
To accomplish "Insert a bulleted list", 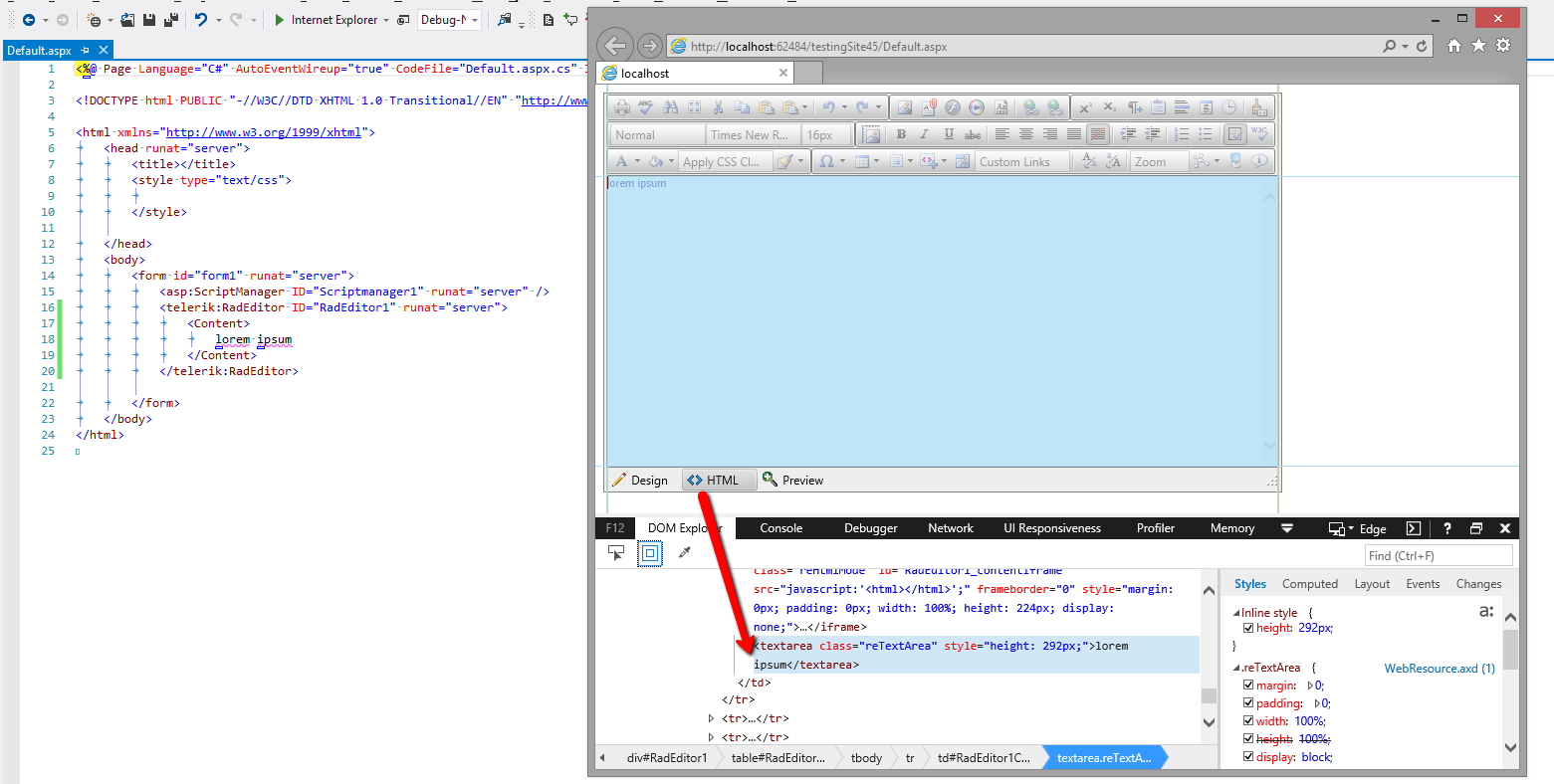I will pyautogui.click(x=1206, y=134).
